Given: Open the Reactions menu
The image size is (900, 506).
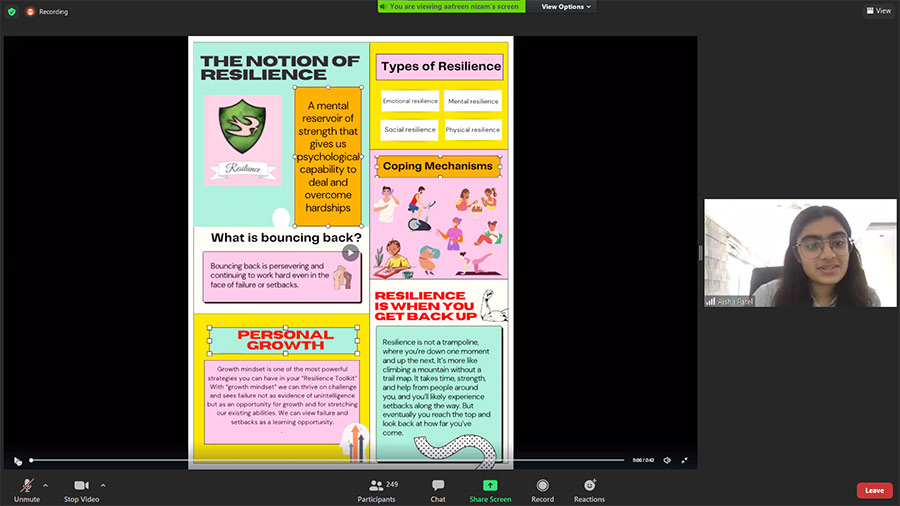Looking at the screenshot, I should point(589,491).
